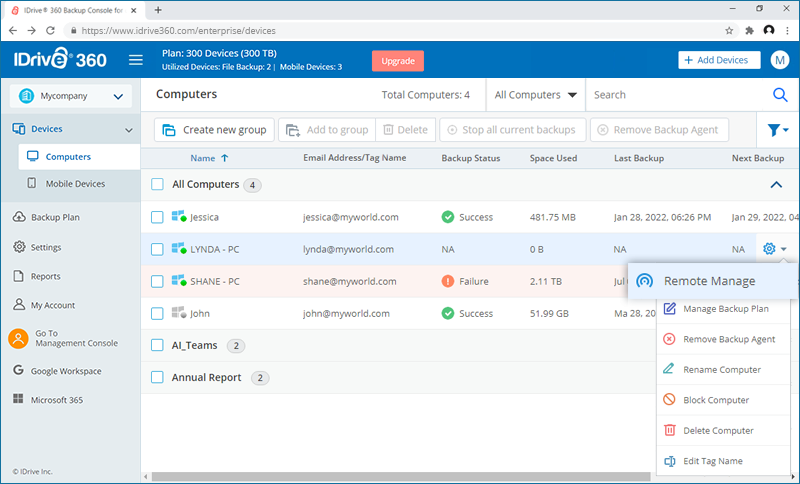Open arrow beside LYNDA gear icon

784,249
